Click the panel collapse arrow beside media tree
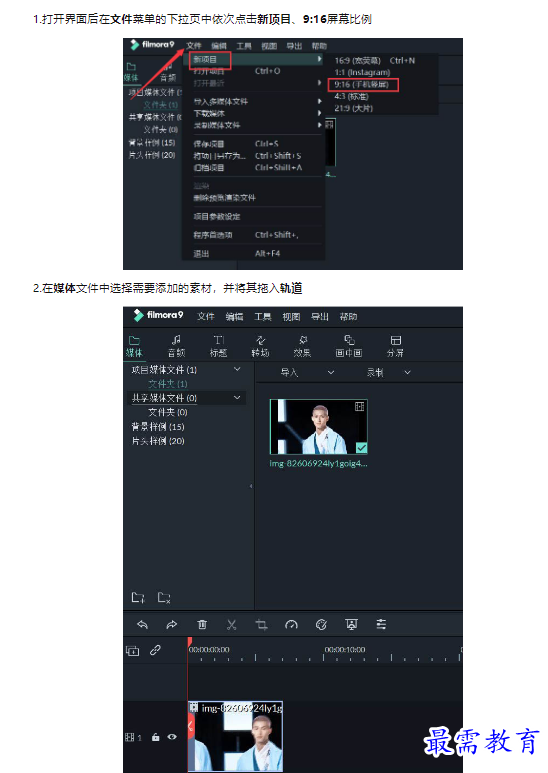Viewport: 548px width, 773px height. 251,486
